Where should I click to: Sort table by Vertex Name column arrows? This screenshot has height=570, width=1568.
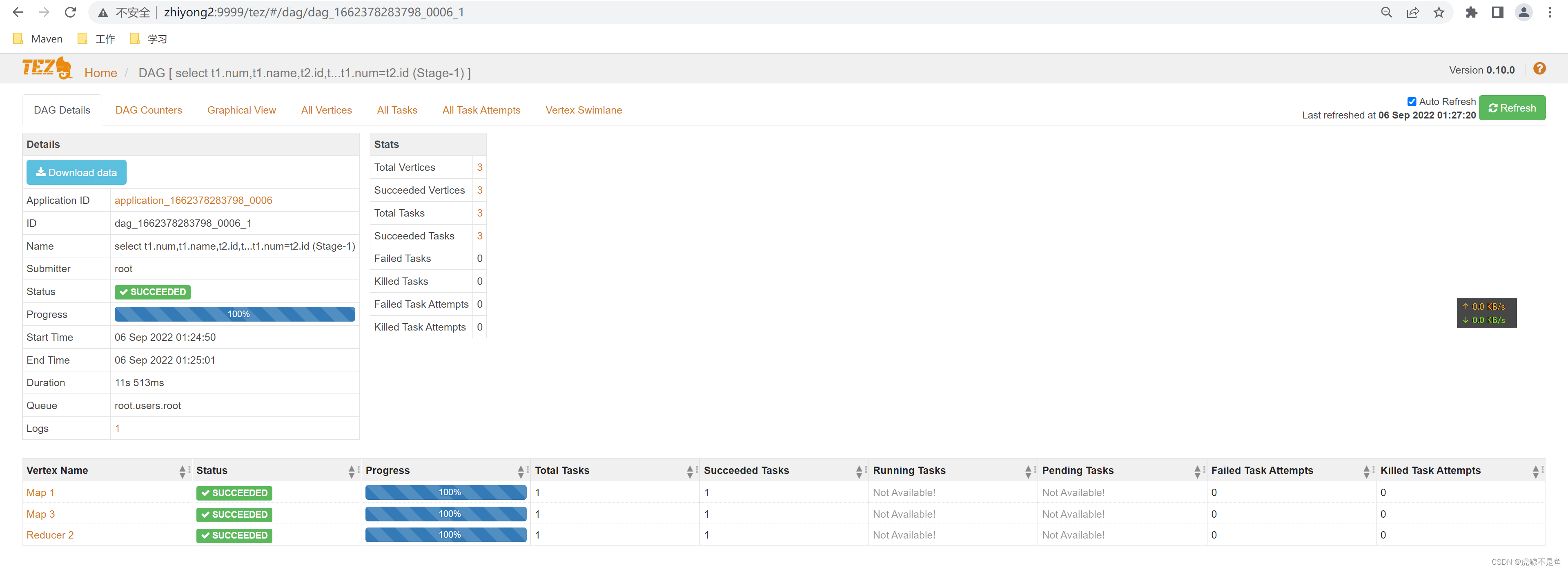click(182, 471)
